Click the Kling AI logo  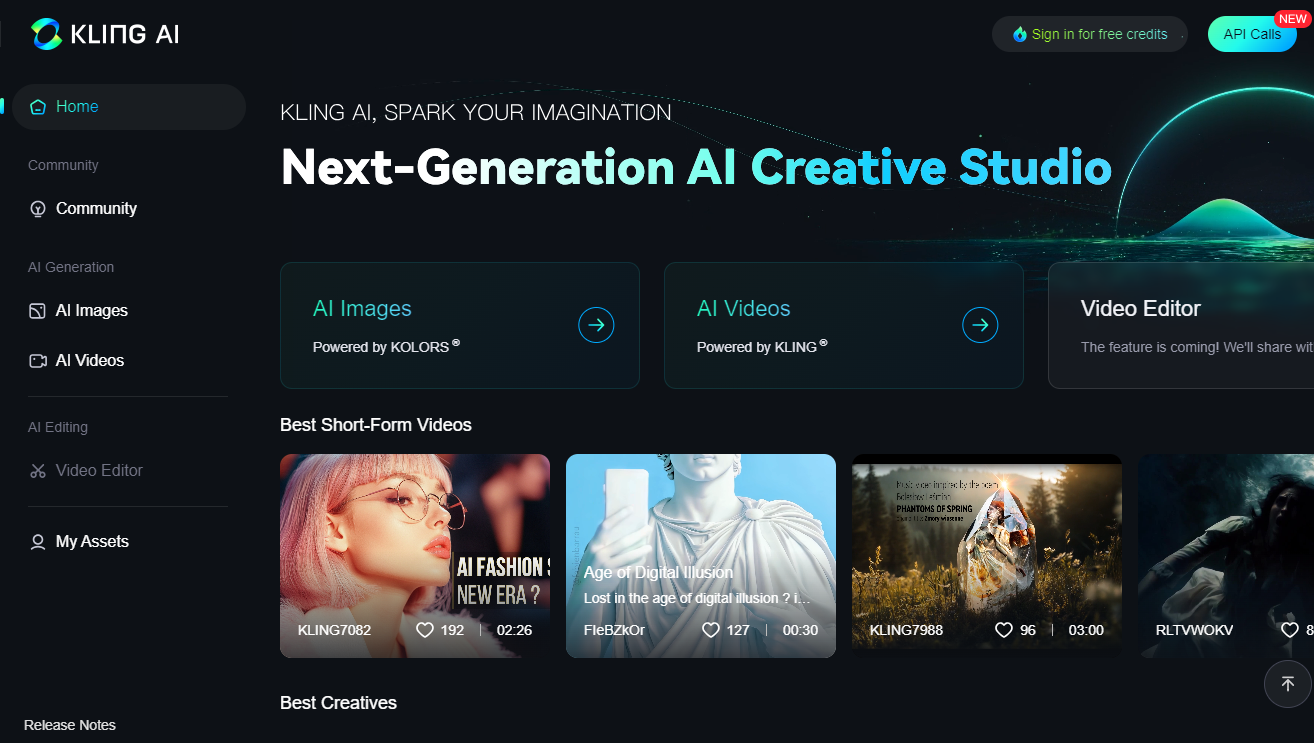(x=105, y=34)
